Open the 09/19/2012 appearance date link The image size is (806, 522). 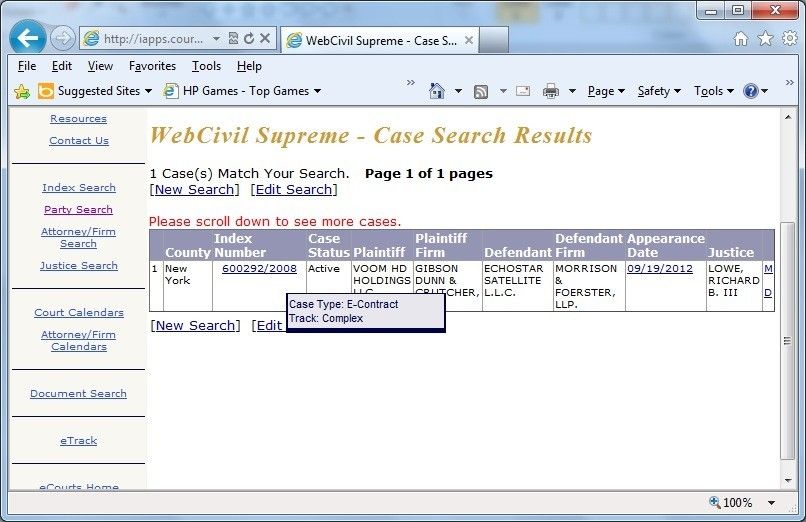(659, 269)
